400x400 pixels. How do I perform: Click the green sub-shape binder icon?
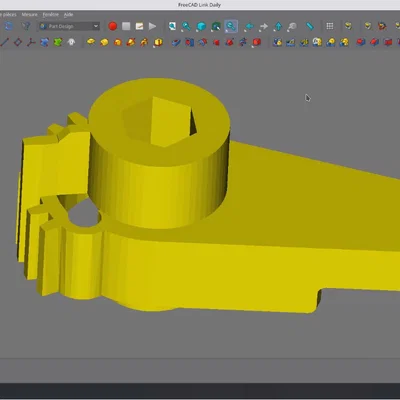58,42
